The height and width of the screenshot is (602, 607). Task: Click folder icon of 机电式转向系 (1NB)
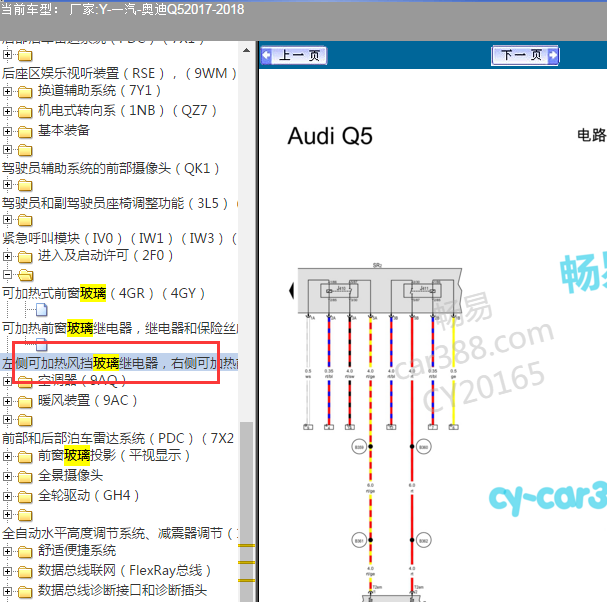25,112
